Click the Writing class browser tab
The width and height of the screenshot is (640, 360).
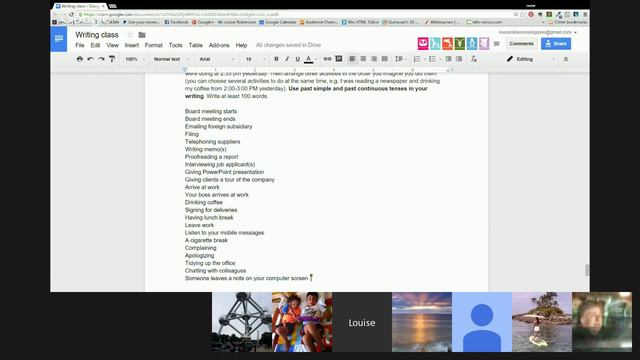tap(80, 6)
